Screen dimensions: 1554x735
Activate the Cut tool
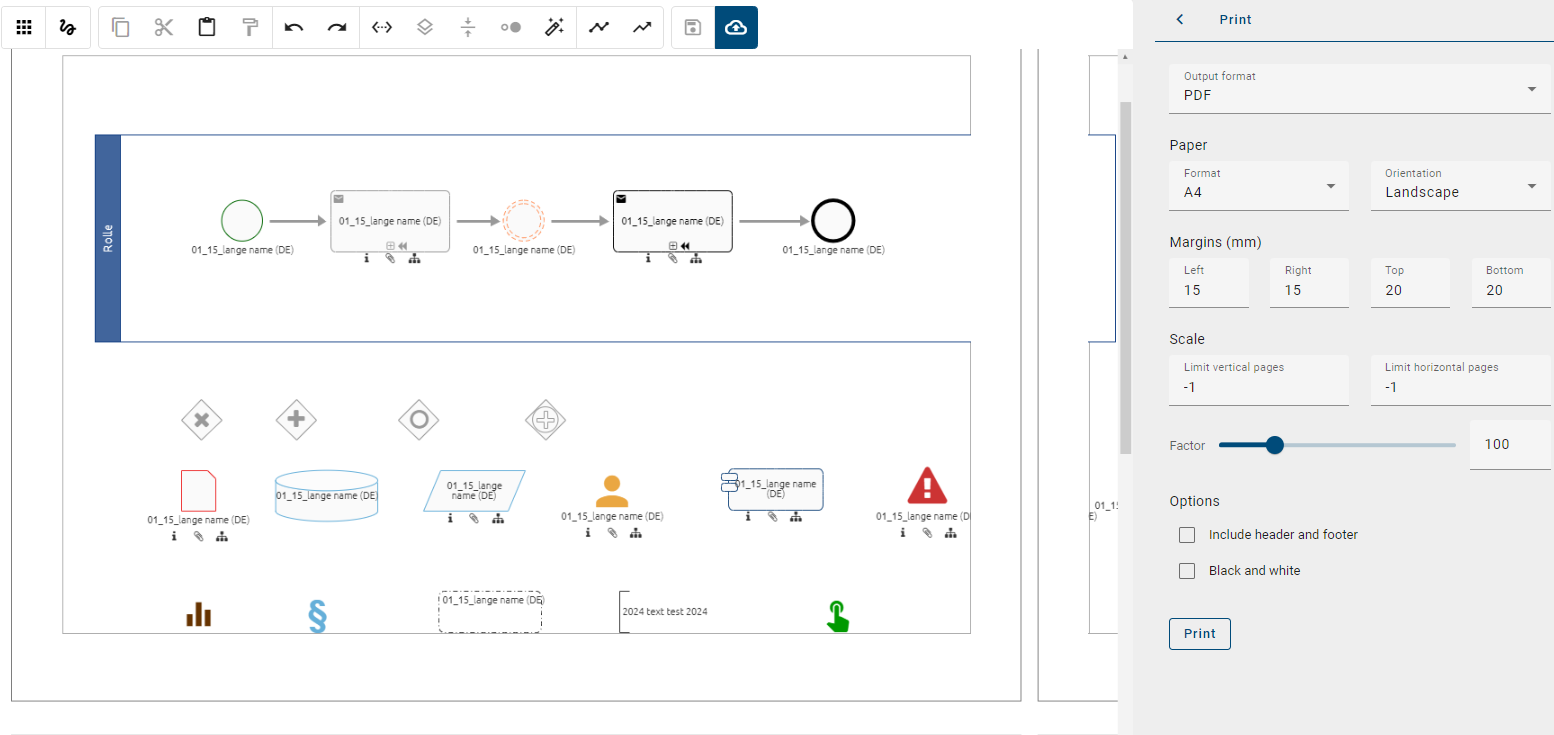point(163,27)
